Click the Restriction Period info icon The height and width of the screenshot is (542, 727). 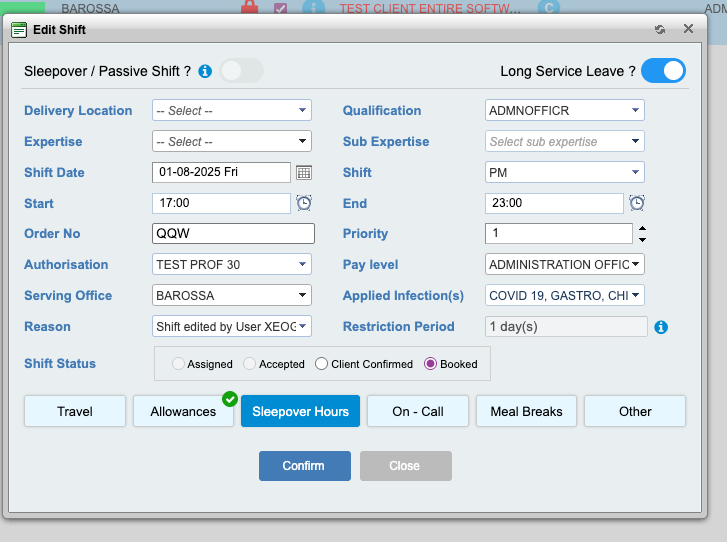point(661,327)
